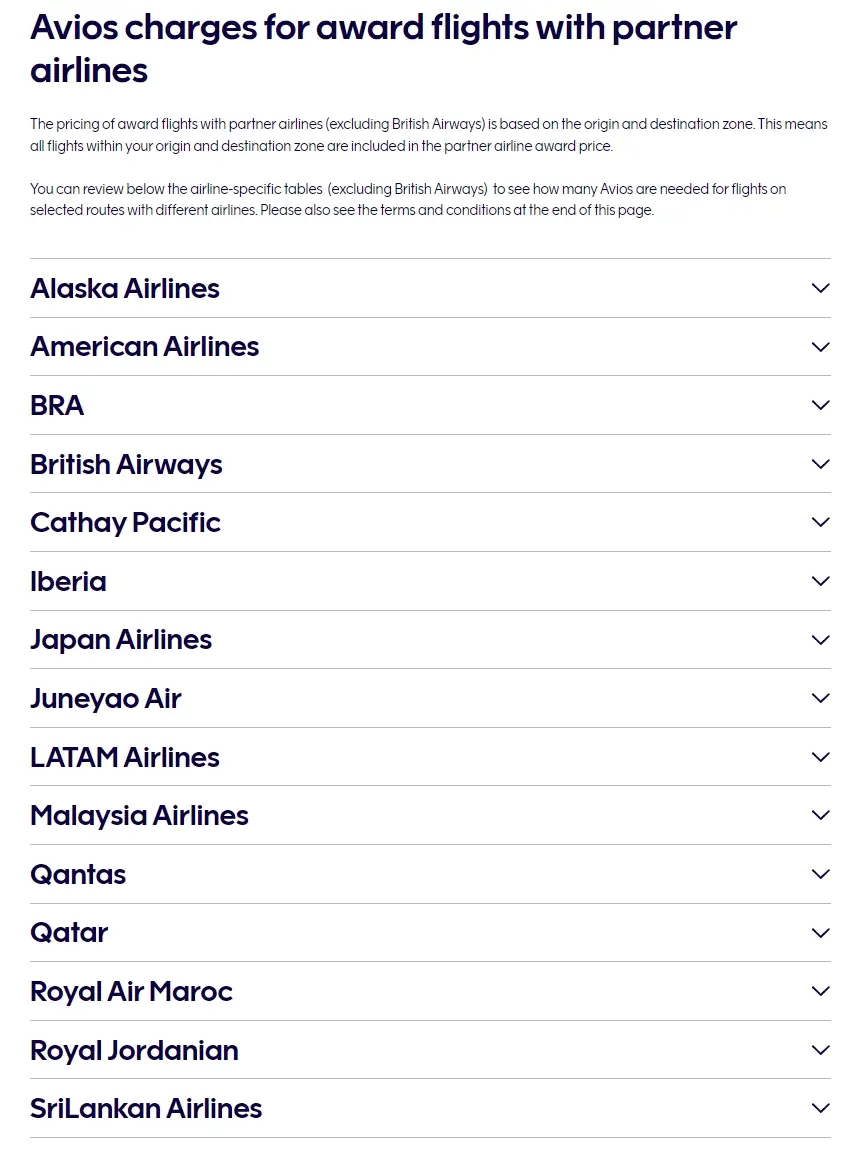Viewport: 847px width, 1156px height.
Task: Expand the Alaska Airlines chevron arrow
Action: (820, 288)
